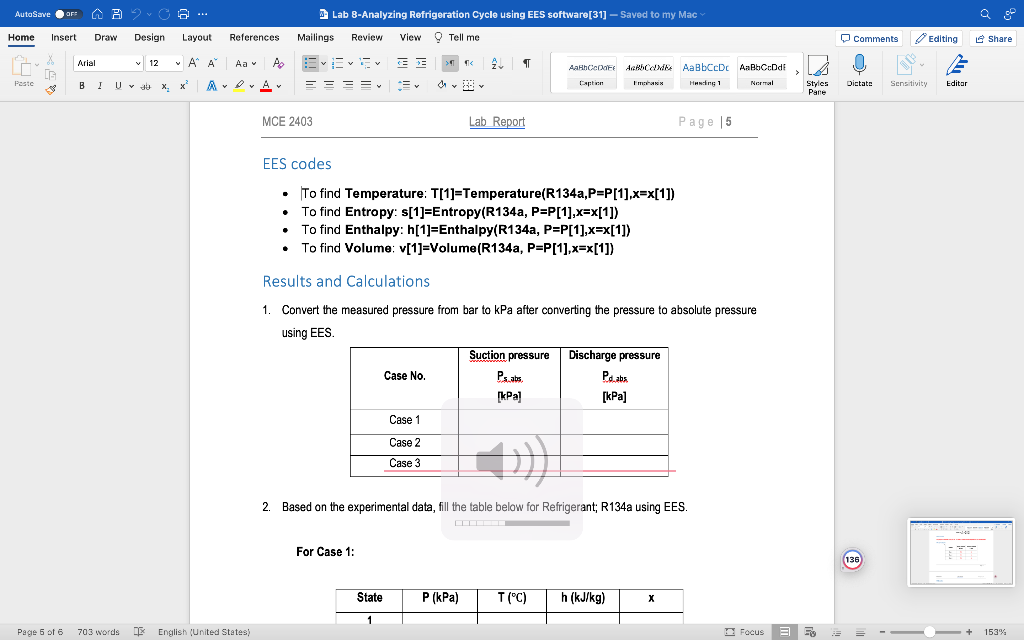Click the Comments button
This screenshot has height=640, width=1024.
(869, 39)
